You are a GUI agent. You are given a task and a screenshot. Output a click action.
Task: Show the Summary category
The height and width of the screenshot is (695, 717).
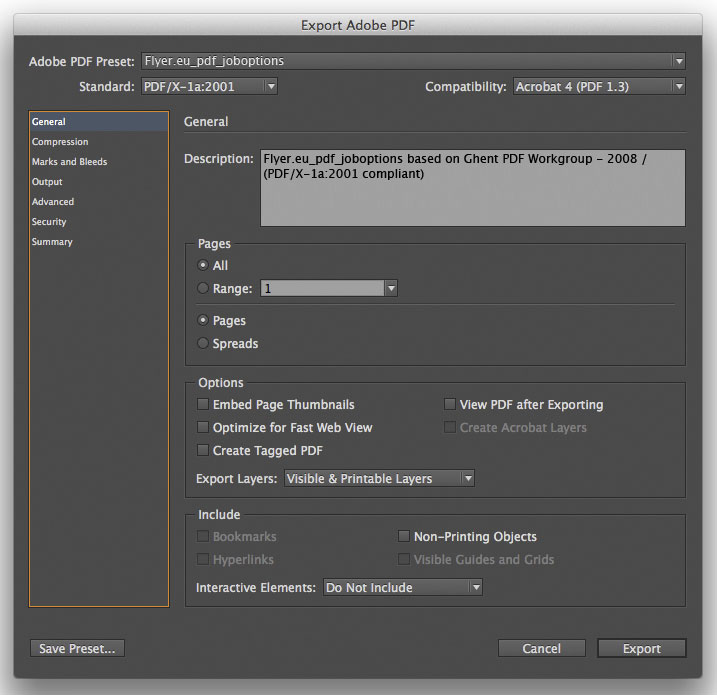click(99, 242)
